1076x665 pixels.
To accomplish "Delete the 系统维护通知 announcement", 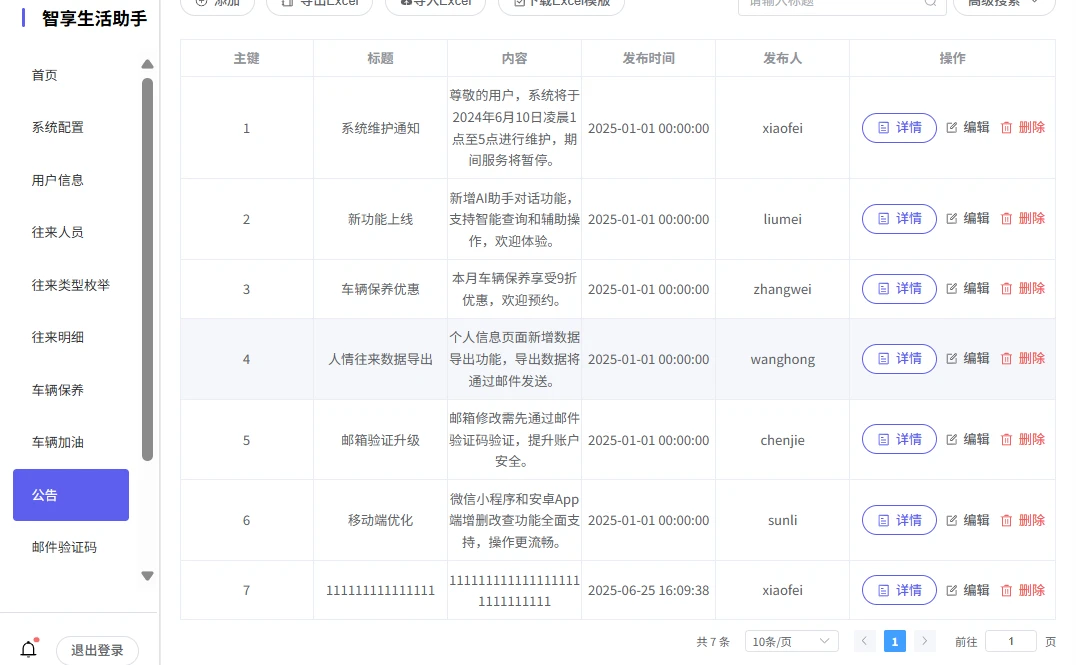I will pos(1022,128).
